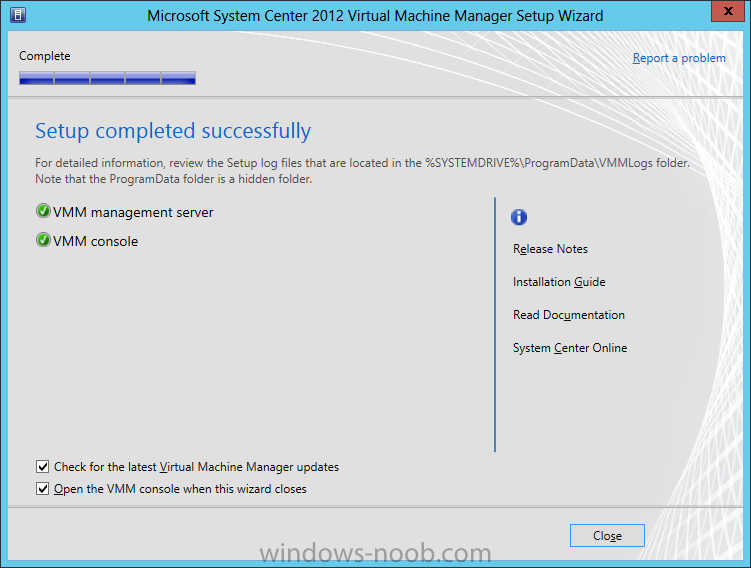This screenshot has height=568, width=751.
Task: Click the Complete status label
Action: tap(45, 56)
